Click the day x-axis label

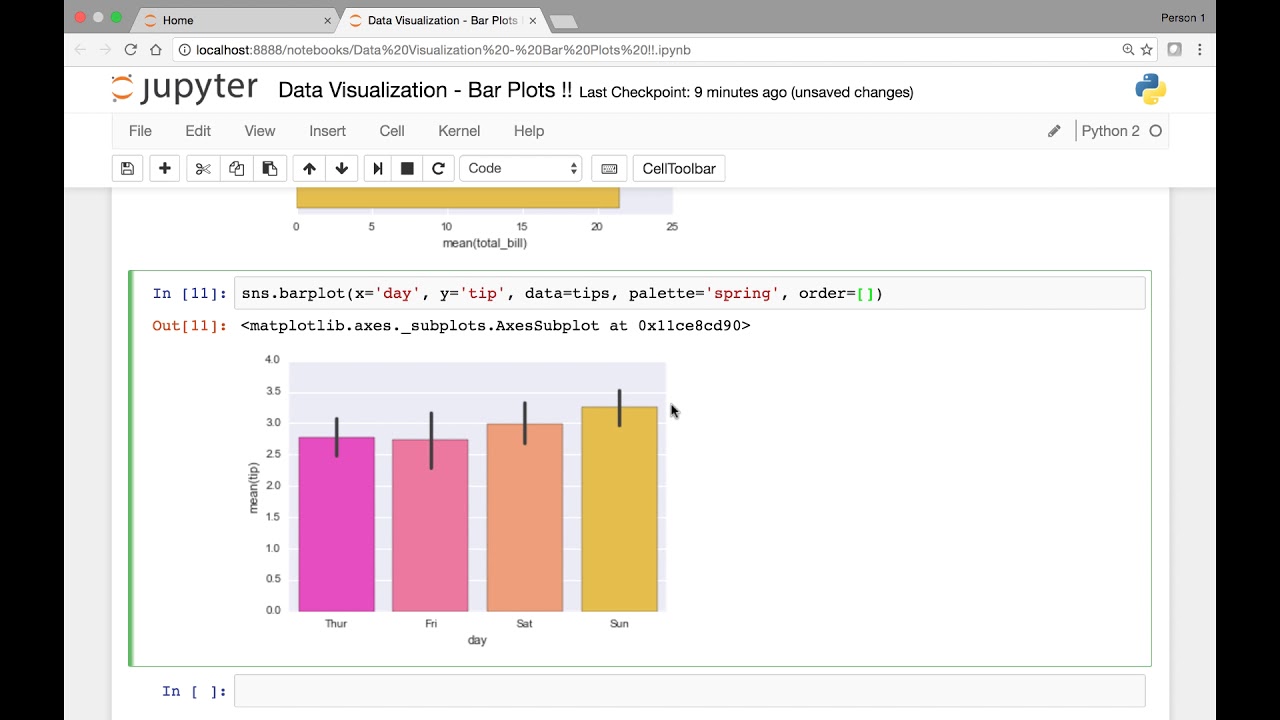coord(477,640)
